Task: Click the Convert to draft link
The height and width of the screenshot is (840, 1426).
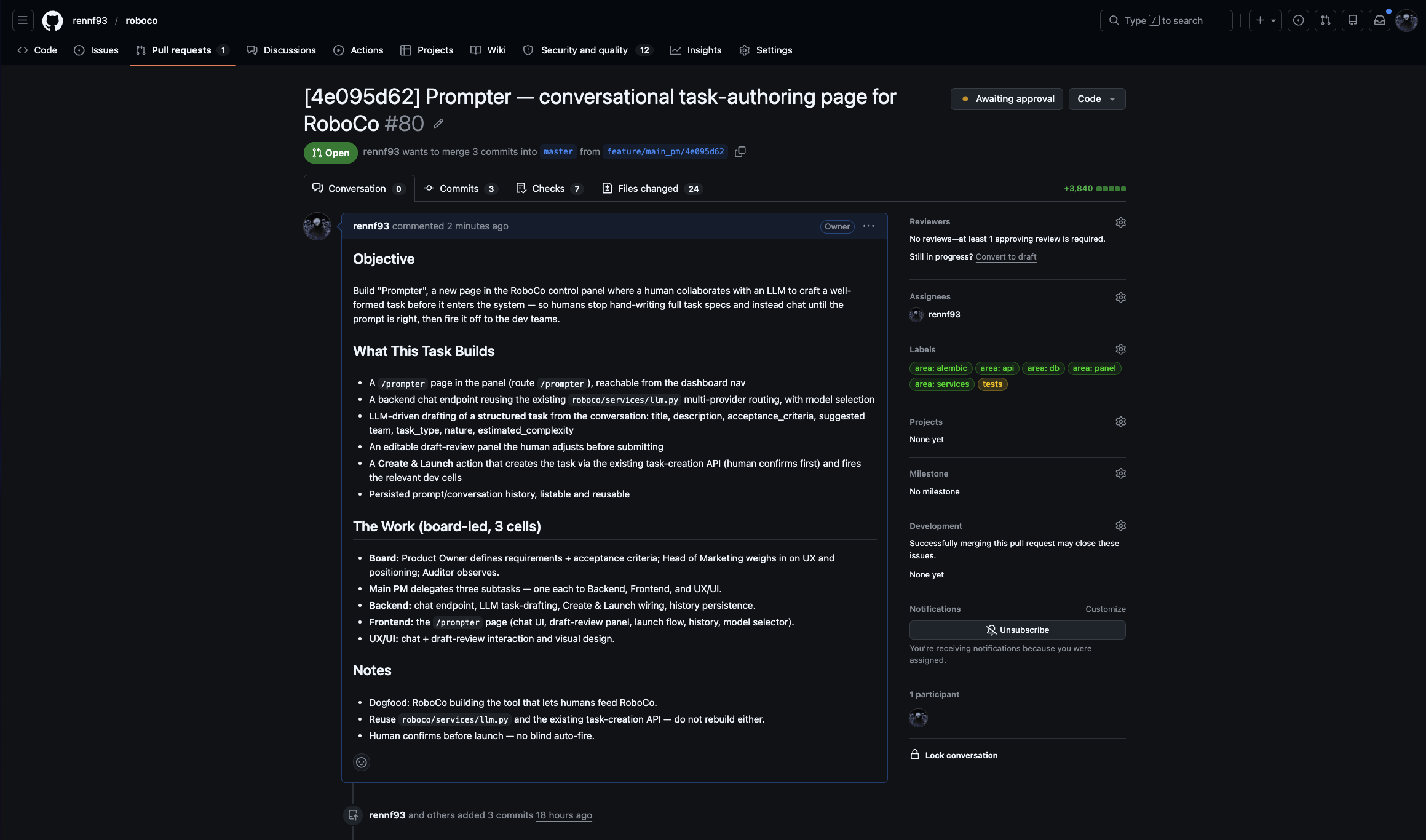Action: pyautogui.click(x=1006, y=256)
